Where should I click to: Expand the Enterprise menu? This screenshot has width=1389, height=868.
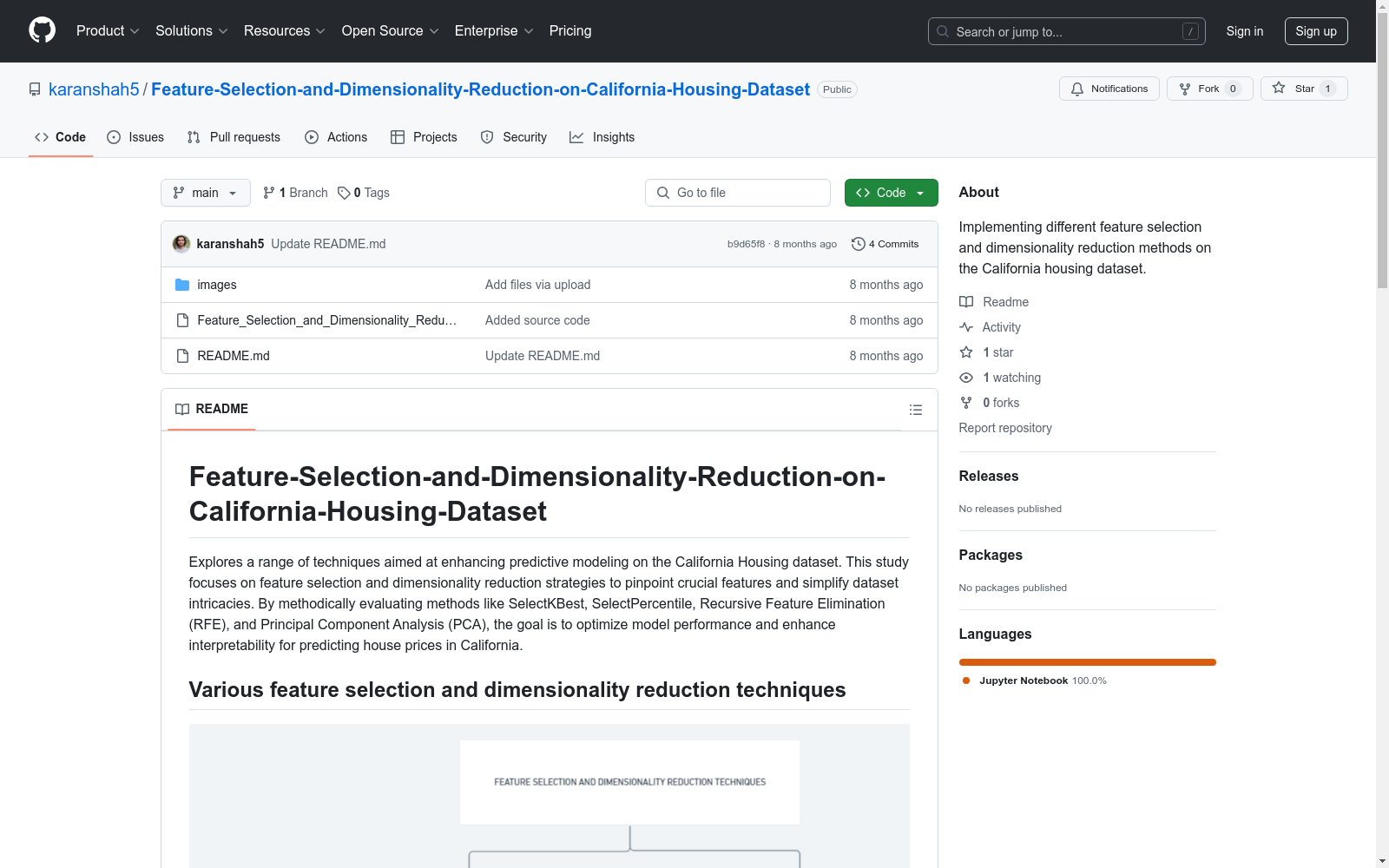[x=494, y=30]
